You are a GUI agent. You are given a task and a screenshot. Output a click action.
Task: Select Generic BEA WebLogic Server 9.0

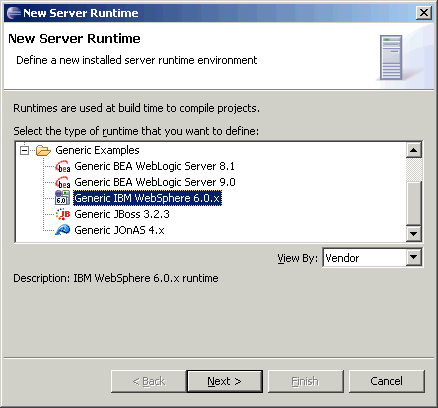(x=155, y=182)
